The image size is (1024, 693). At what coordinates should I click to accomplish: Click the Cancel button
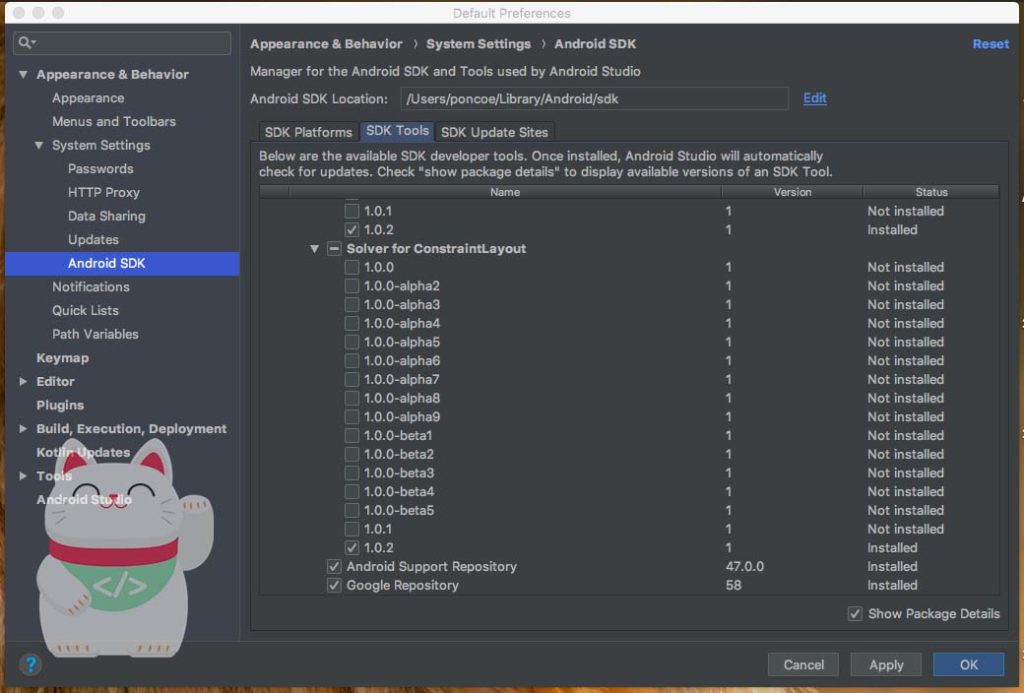click(803, 664)
